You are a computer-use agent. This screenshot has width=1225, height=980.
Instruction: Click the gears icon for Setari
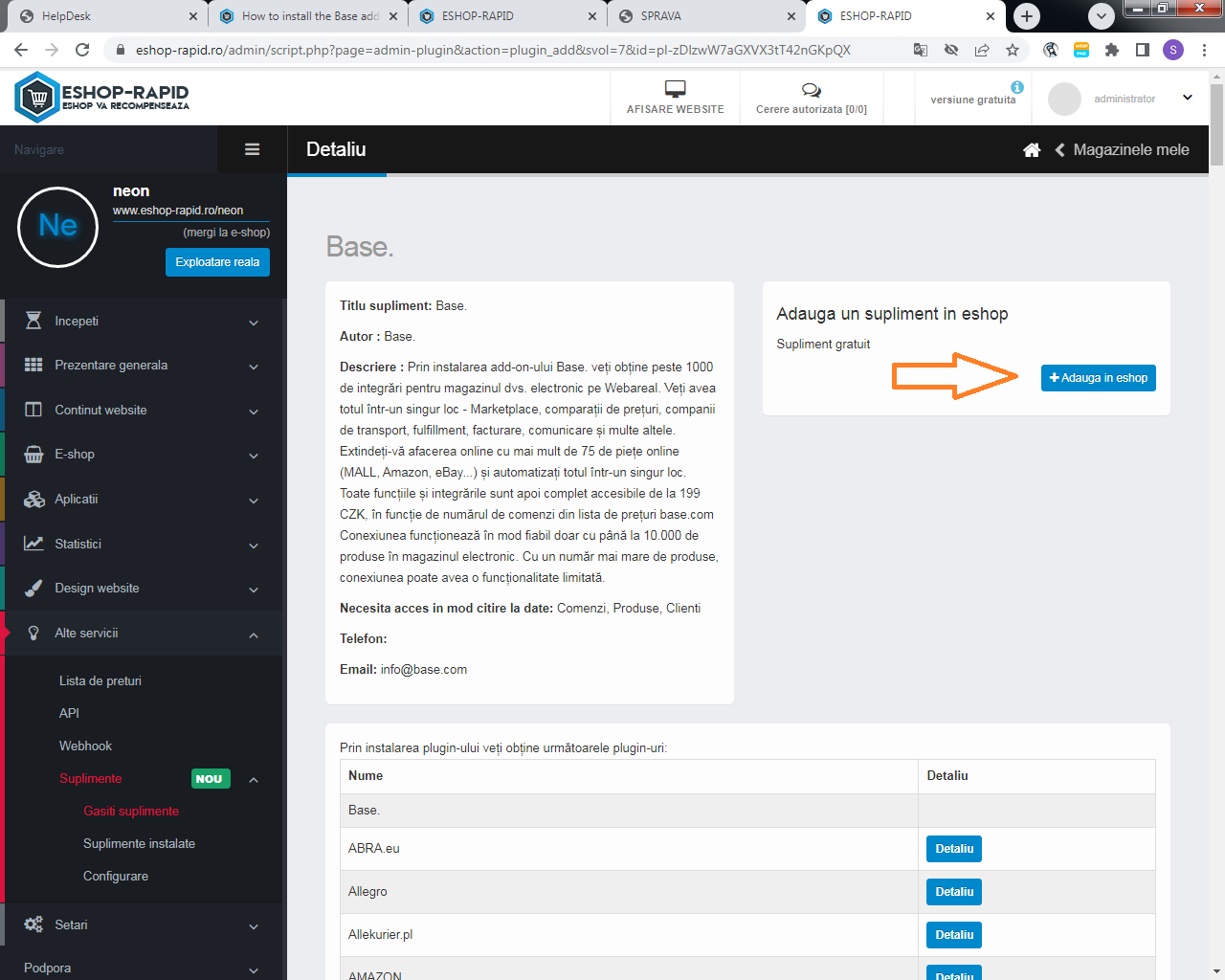point(33,924)
